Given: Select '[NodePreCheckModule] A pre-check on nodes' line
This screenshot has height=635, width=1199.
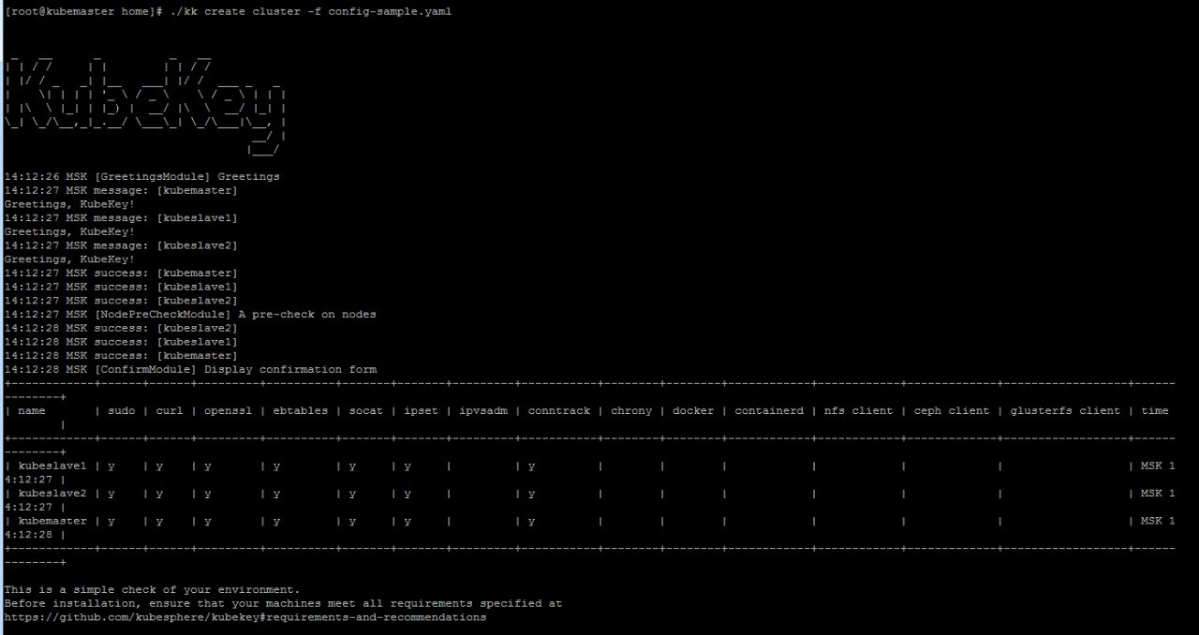Looking at the screenshot, I should point(190,314).
